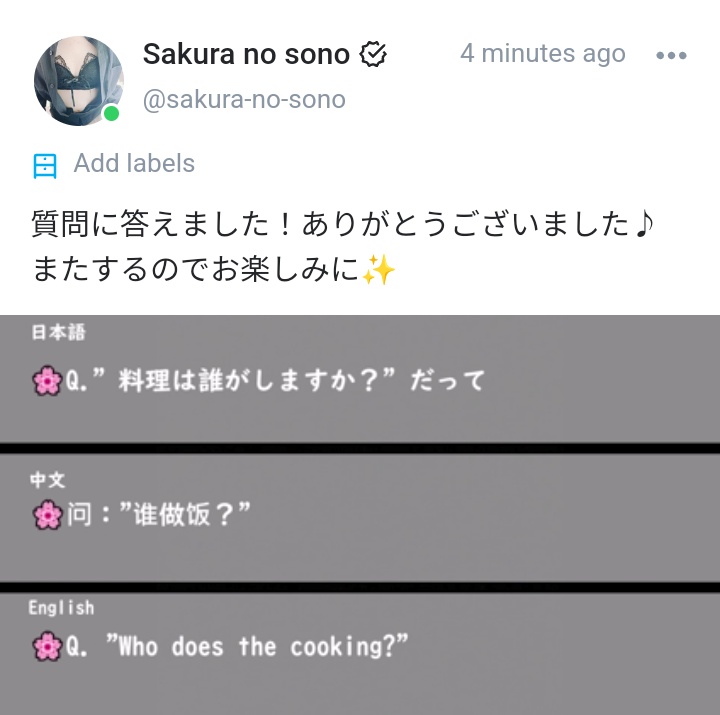Click the blue Add labels drawer icon

(x=45, y=166)
